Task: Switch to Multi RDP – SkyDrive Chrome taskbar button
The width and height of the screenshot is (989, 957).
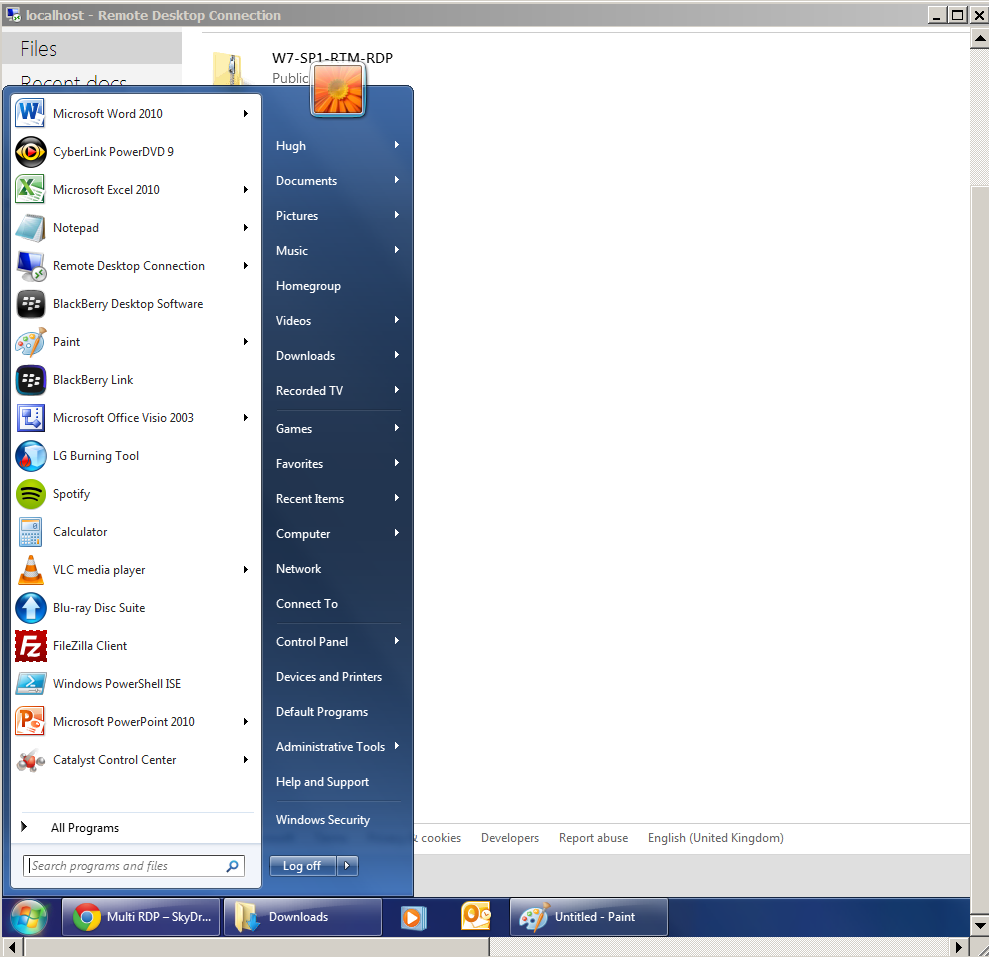Action: [x=141, y=917]
